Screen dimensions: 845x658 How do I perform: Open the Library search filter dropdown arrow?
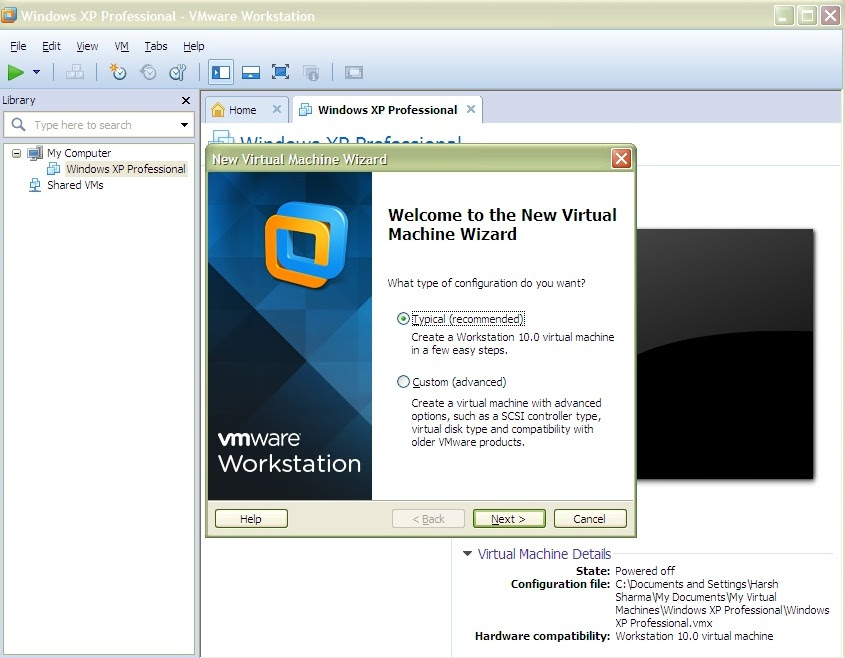pos(184,125)
